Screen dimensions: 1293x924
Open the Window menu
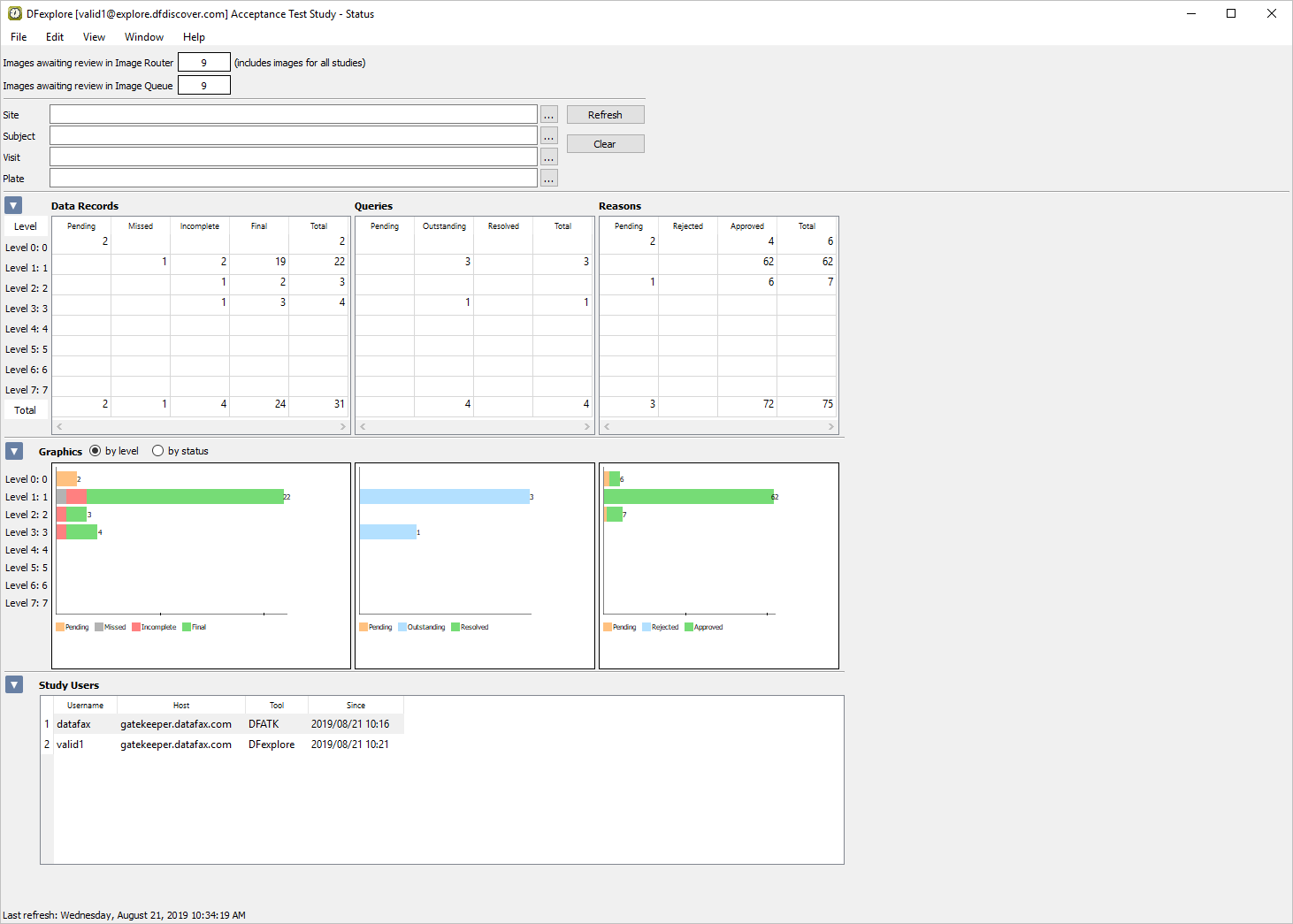coord(144,37)
